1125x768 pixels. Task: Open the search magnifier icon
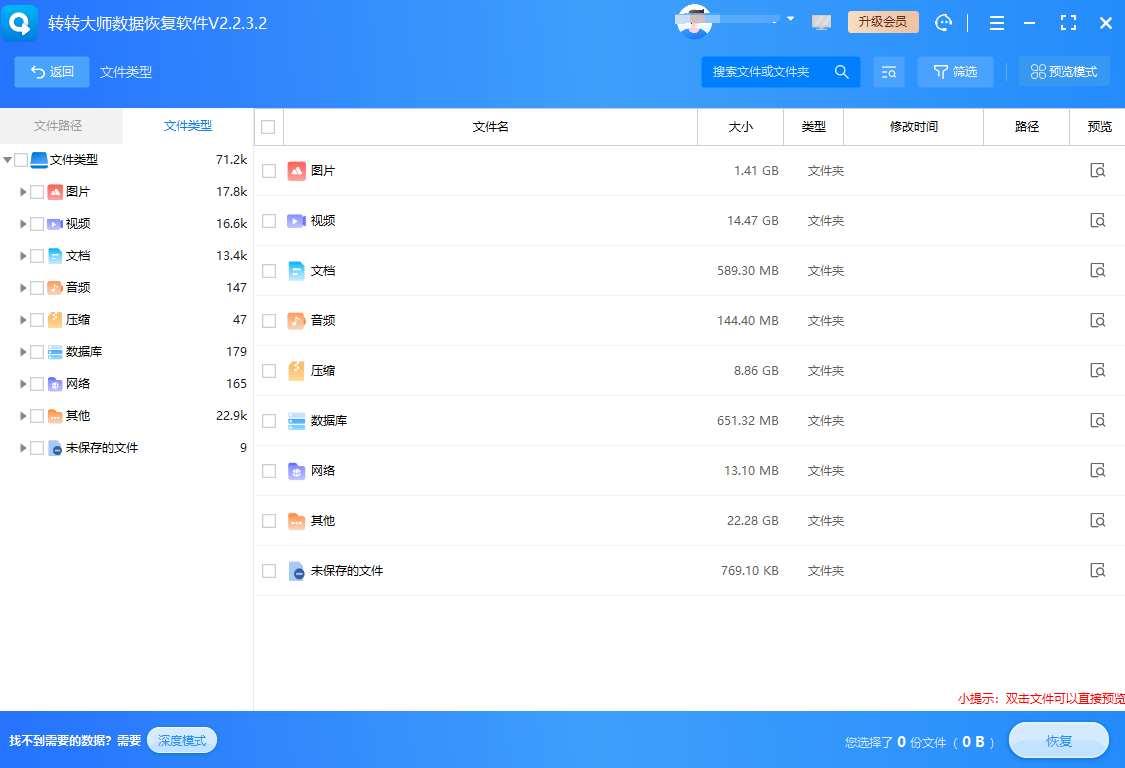(841, 72)
